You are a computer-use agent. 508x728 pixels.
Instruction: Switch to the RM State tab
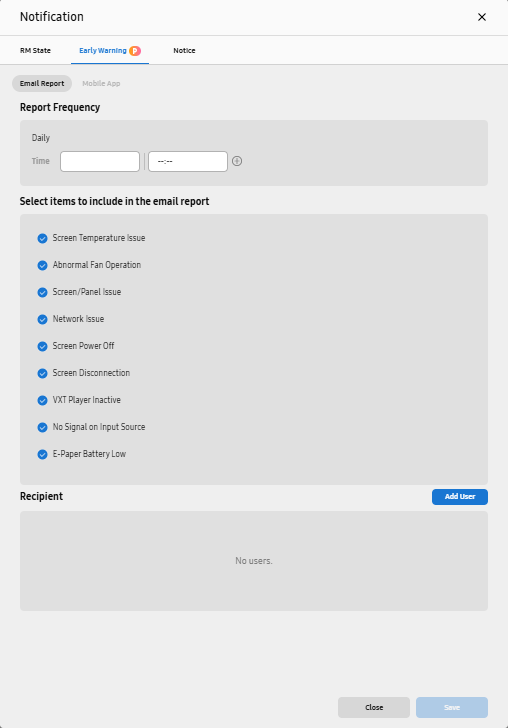coord(35,50)
